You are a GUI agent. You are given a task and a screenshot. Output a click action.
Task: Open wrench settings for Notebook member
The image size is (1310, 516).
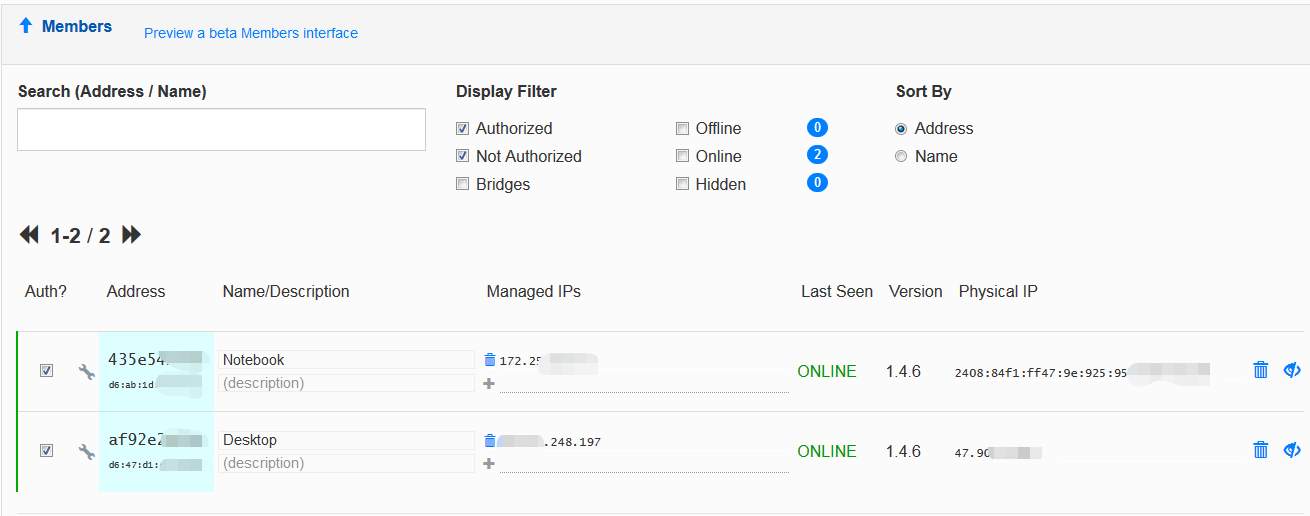pos(87,372)
